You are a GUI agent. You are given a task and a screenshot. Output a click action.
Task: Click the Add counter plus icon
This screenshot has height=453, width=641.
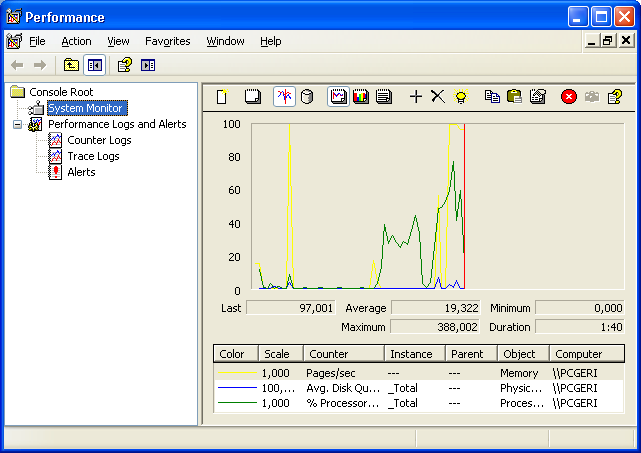(x=416, y=97)
